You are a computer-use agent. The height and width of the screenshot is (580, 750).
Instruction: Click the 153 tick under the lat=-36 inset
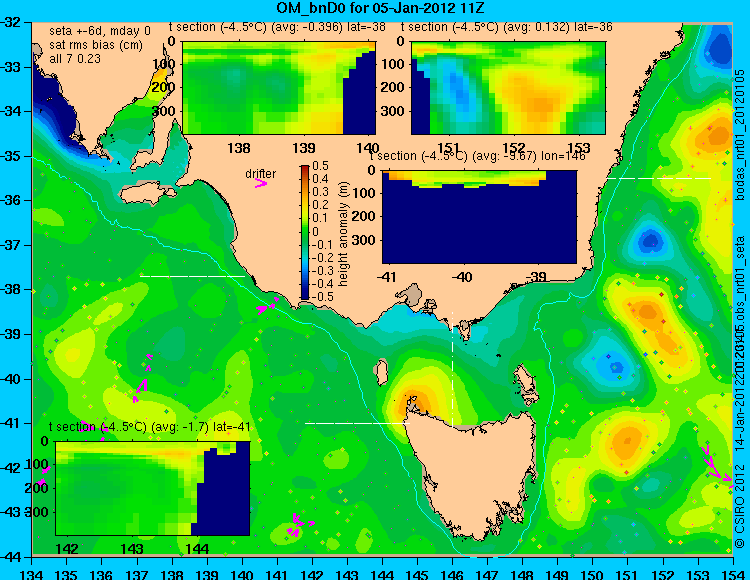click(579, 148)
